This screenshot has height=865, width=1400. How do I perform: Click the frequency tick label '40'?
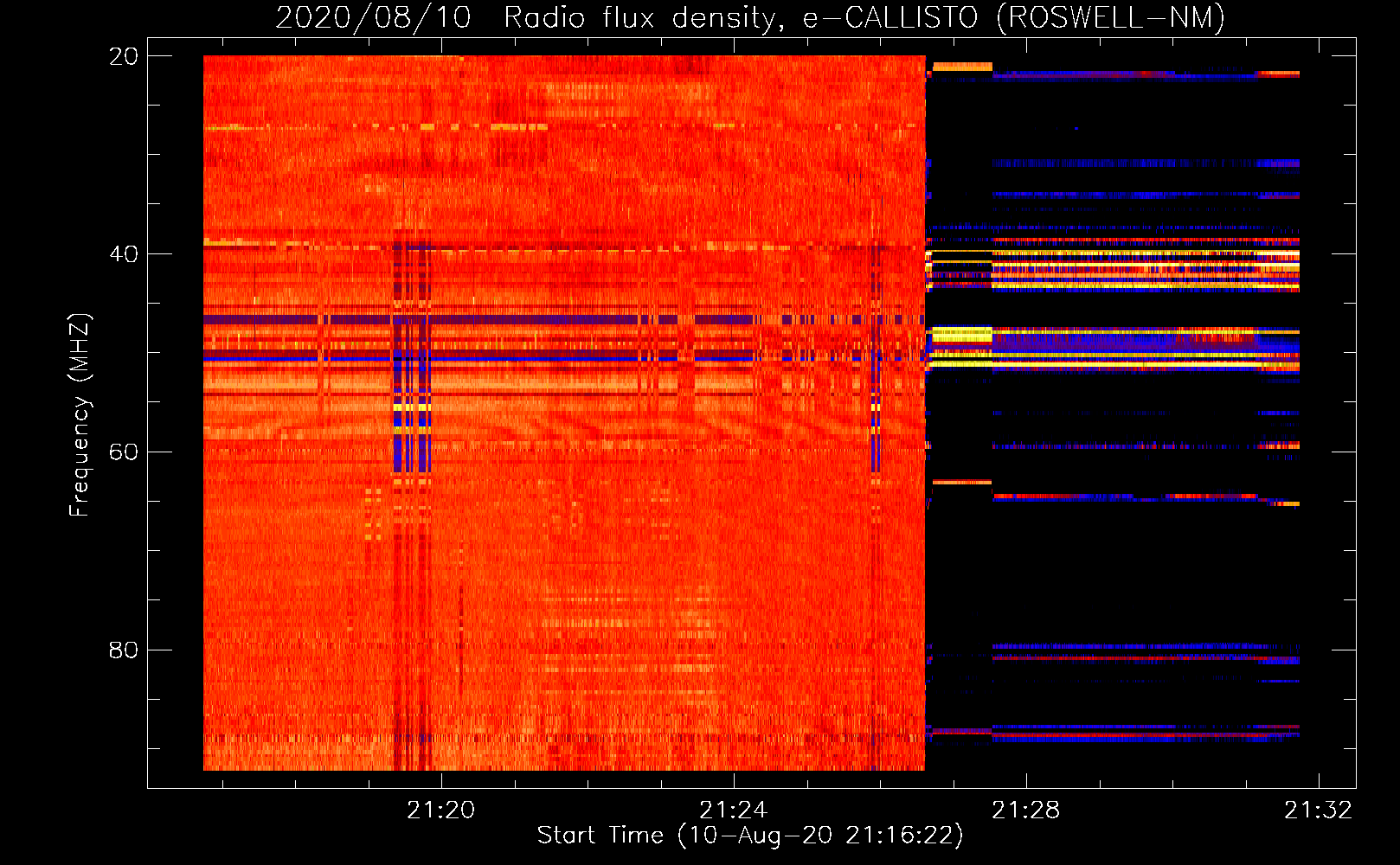(124, 254)
